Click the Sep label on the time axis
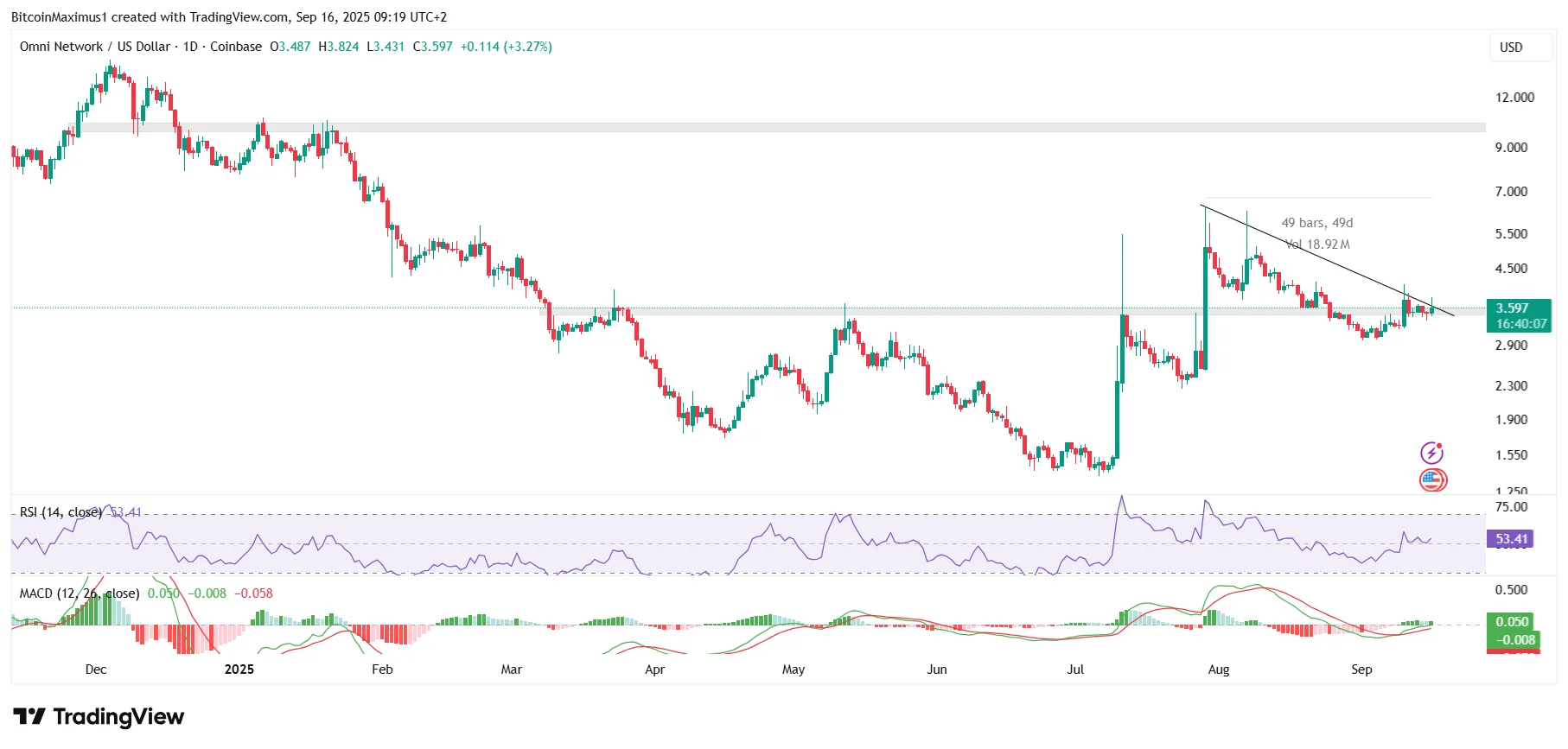 [x=1361, y=670]
